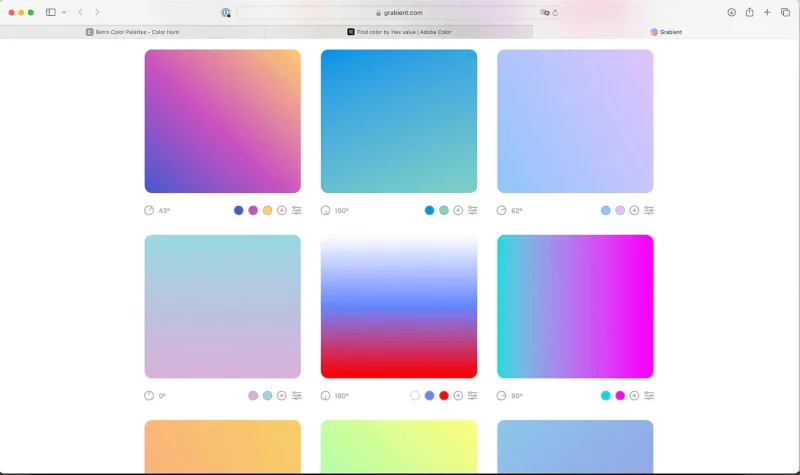This screenshot has height=475, width=800.
Task: Select the blue swatch of the 160° gradient
Action: [430, 210]
